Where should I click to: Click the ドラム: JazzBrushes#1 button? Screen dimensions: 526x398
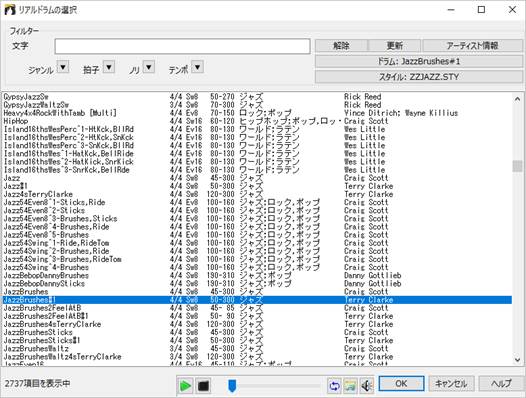click(x=419, y=61)
